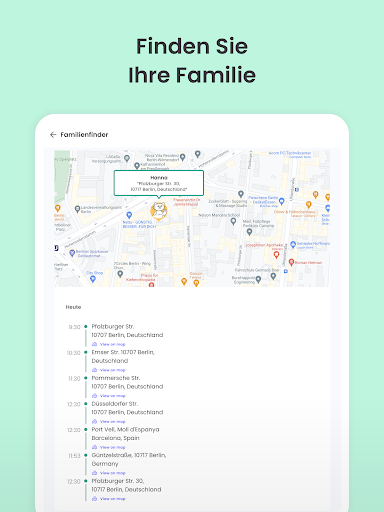
Task: Open the Güntzelstraße, 10717 Berlin entry
Action: 129,459
